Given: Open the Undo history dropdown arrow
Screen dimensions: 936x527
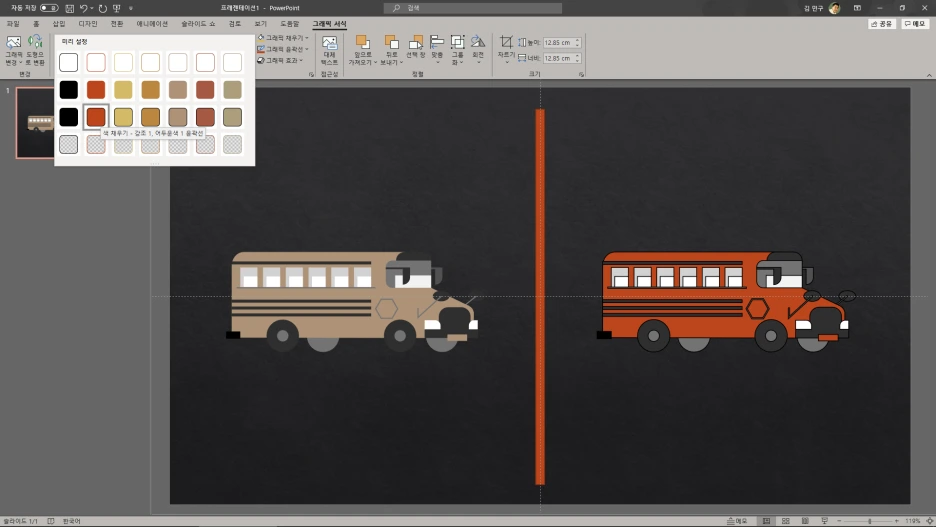Looking at the screenshot, I should coord(92,8).
